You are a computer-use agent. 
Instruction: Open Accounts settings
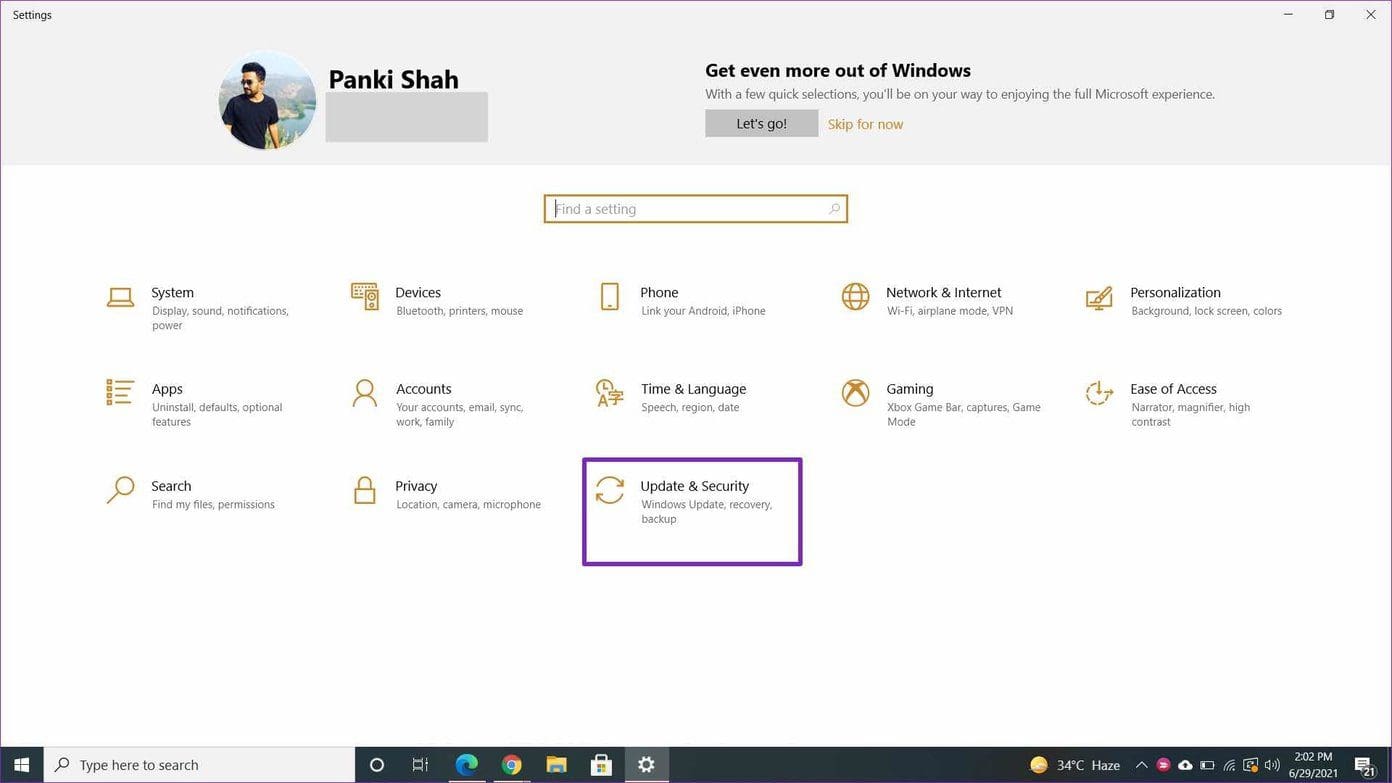(438, 404)
